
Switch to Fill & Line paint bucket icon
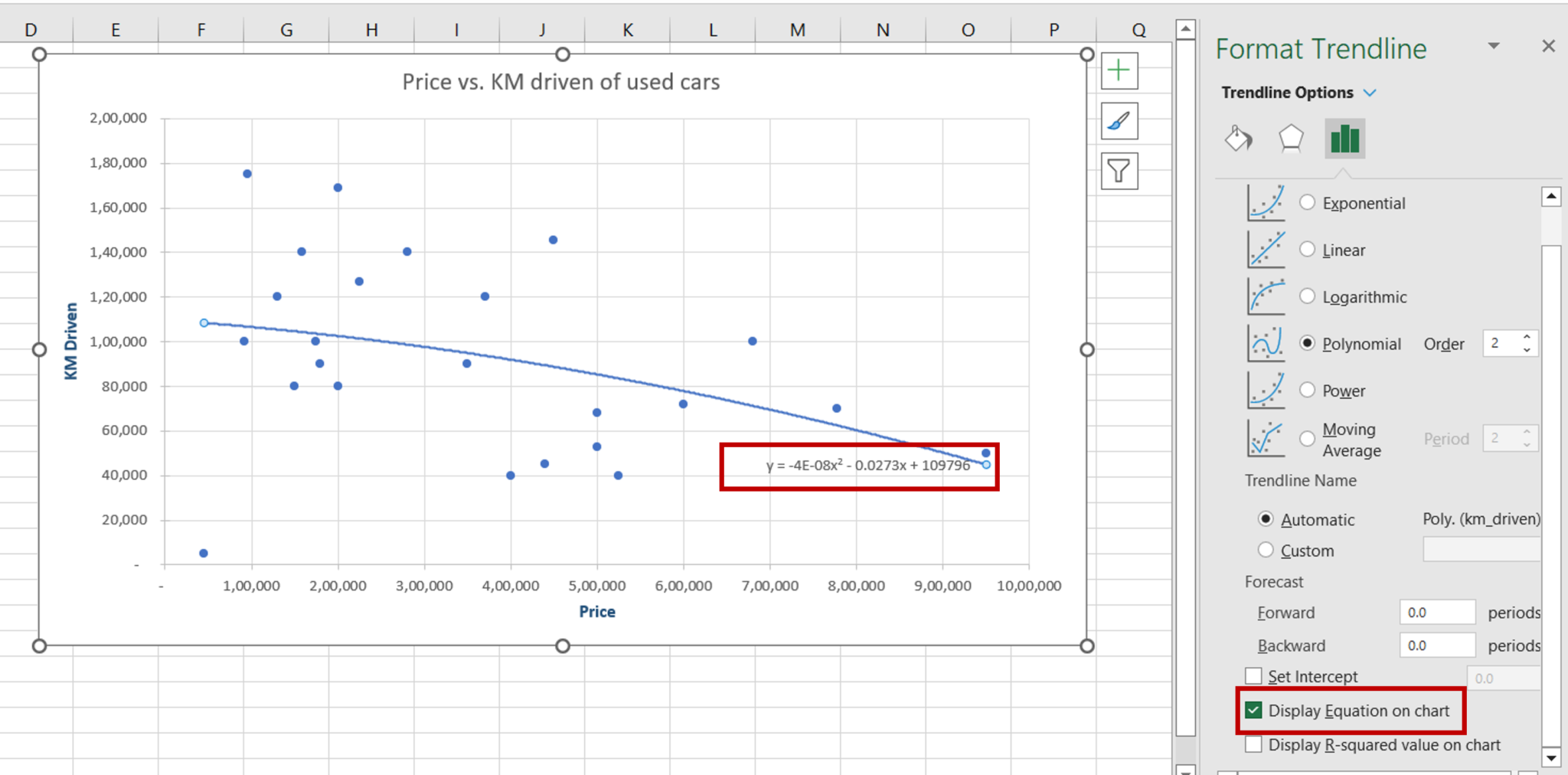point(1239,139)
